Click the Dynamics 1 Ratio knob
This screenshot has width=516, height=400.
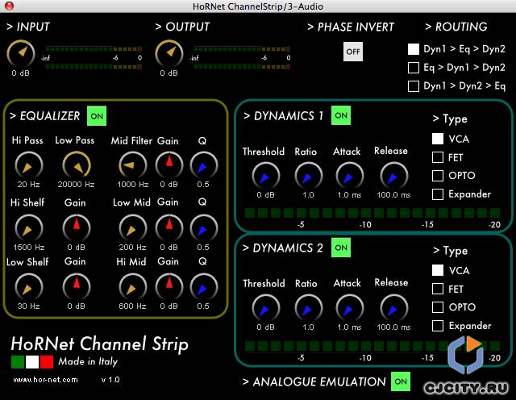pos(308,176)
